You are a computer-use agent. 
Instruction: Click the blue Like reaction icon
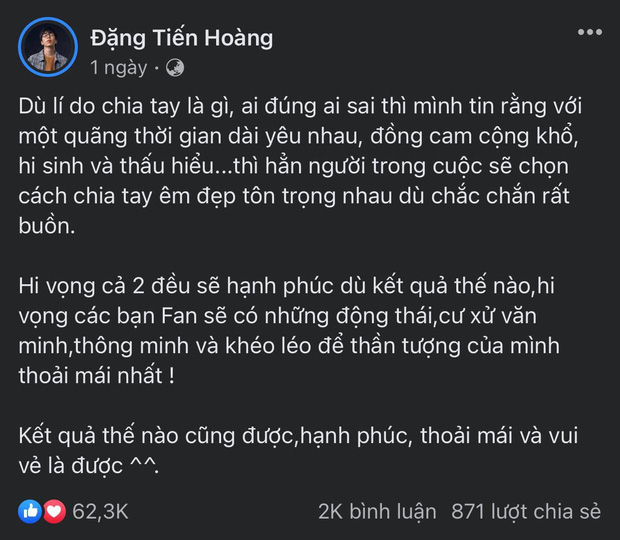coord(29,511)
